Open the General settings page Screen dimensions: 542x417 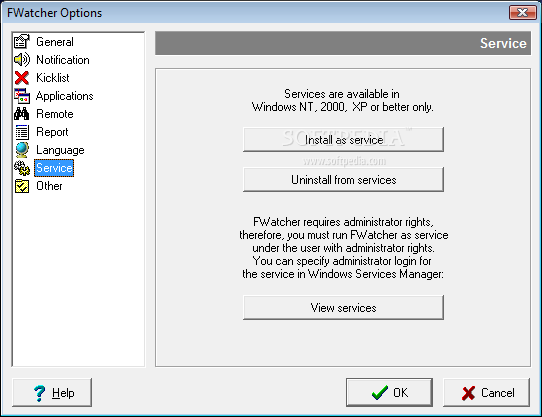coord(55,42)
